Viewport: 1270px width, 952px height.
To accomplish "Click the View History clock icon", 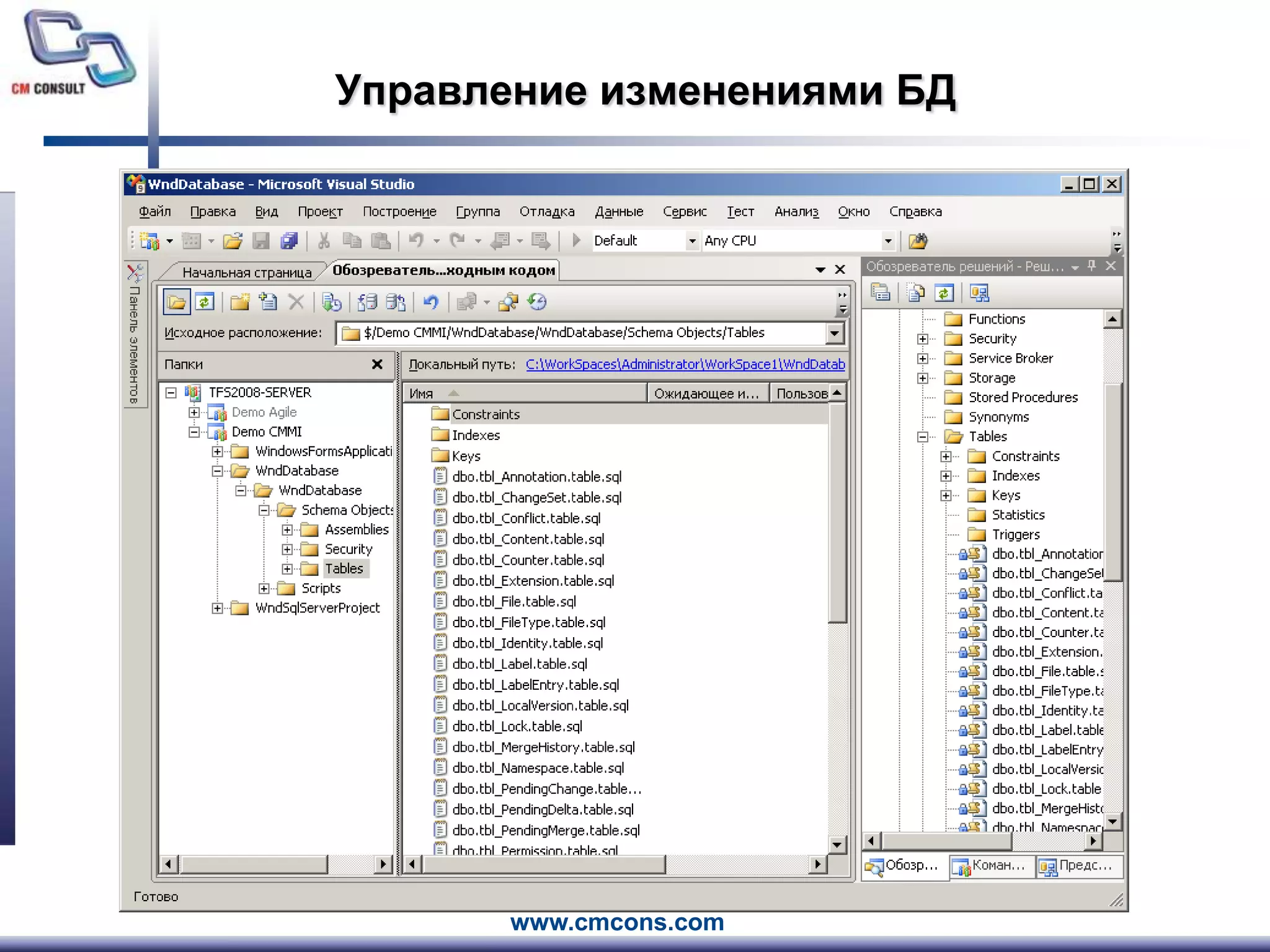I will click(537, 302).
